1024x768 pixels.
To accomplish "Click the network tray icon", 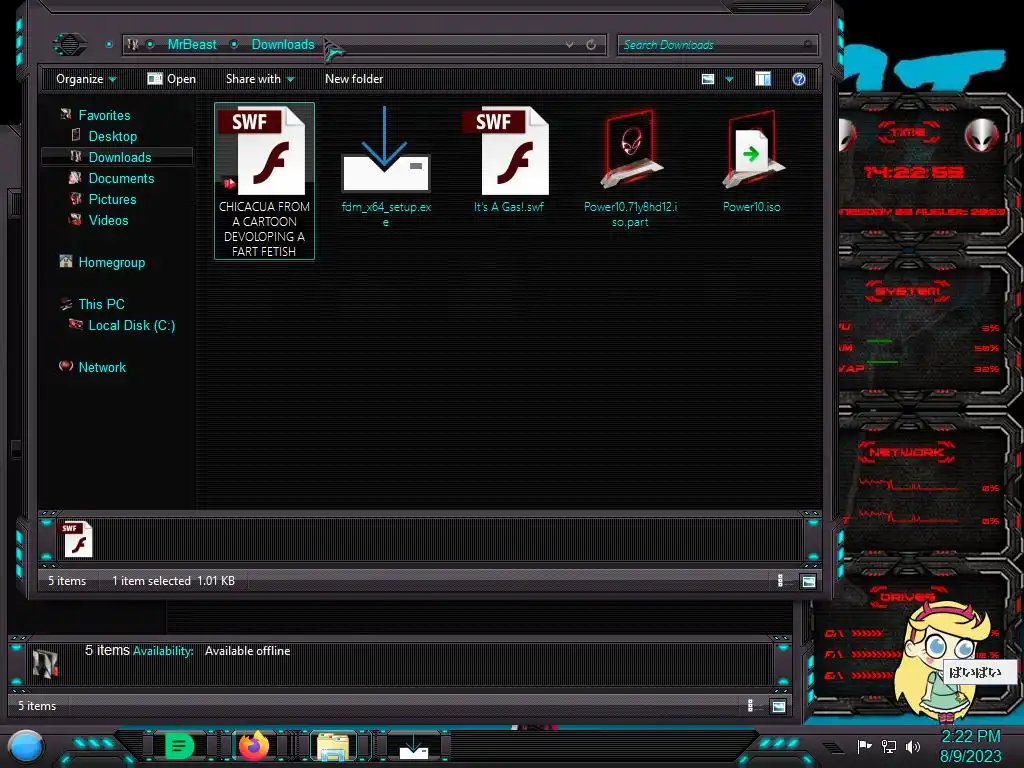I will [x=888, y=746].
